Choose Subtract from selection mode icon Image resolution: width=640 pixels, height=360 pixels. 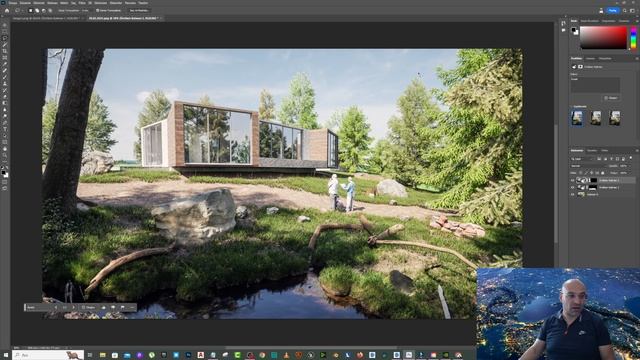(44, 11)
